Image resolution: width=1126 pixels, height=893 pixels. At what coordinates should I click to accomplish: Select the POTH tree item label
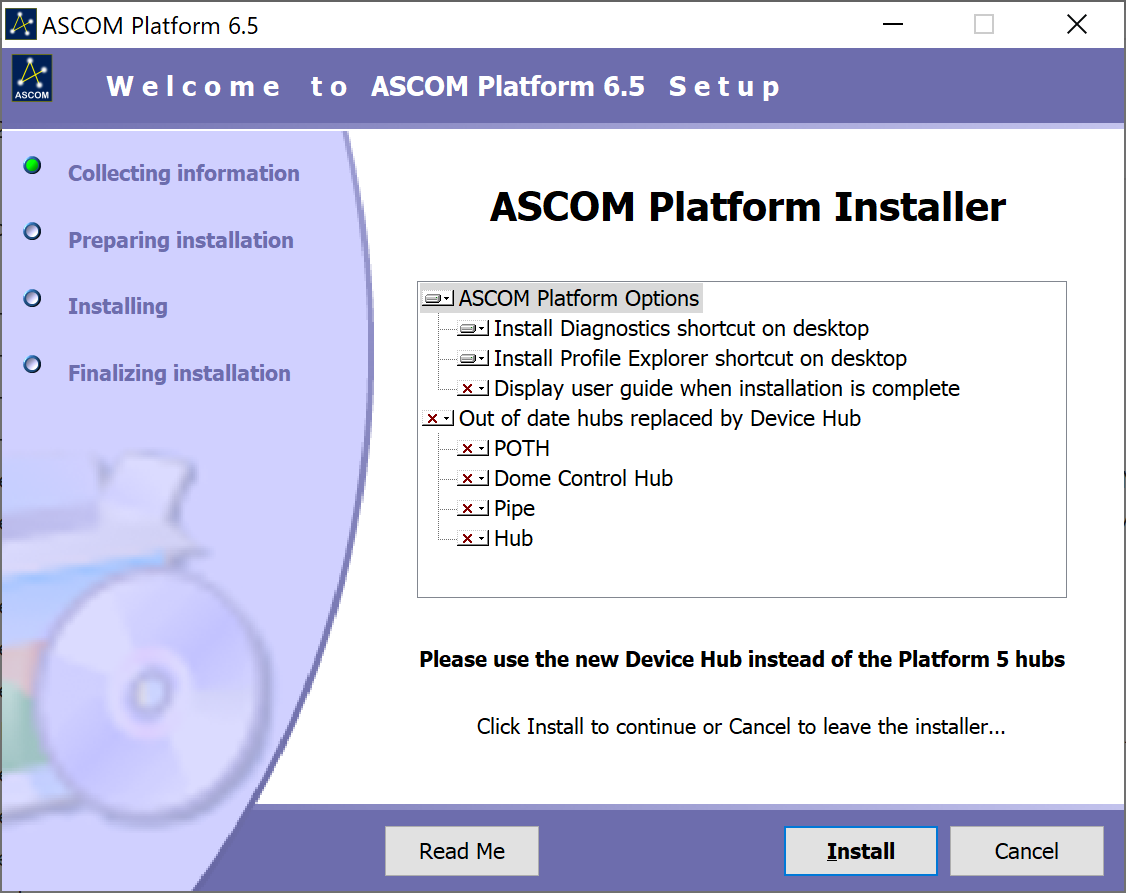pos(522,449)
